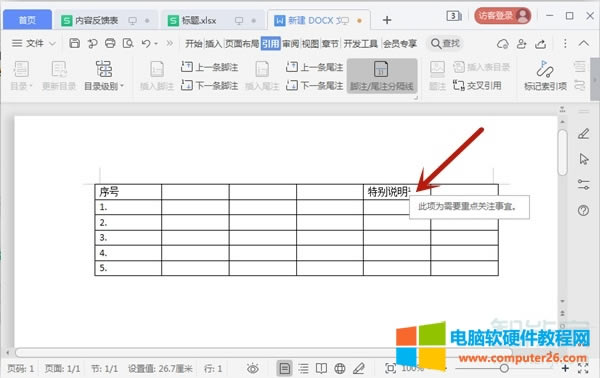Switch to page layout view in status bar
The height and width of the screenshot is (378, 600).
[x=284, y=368]
